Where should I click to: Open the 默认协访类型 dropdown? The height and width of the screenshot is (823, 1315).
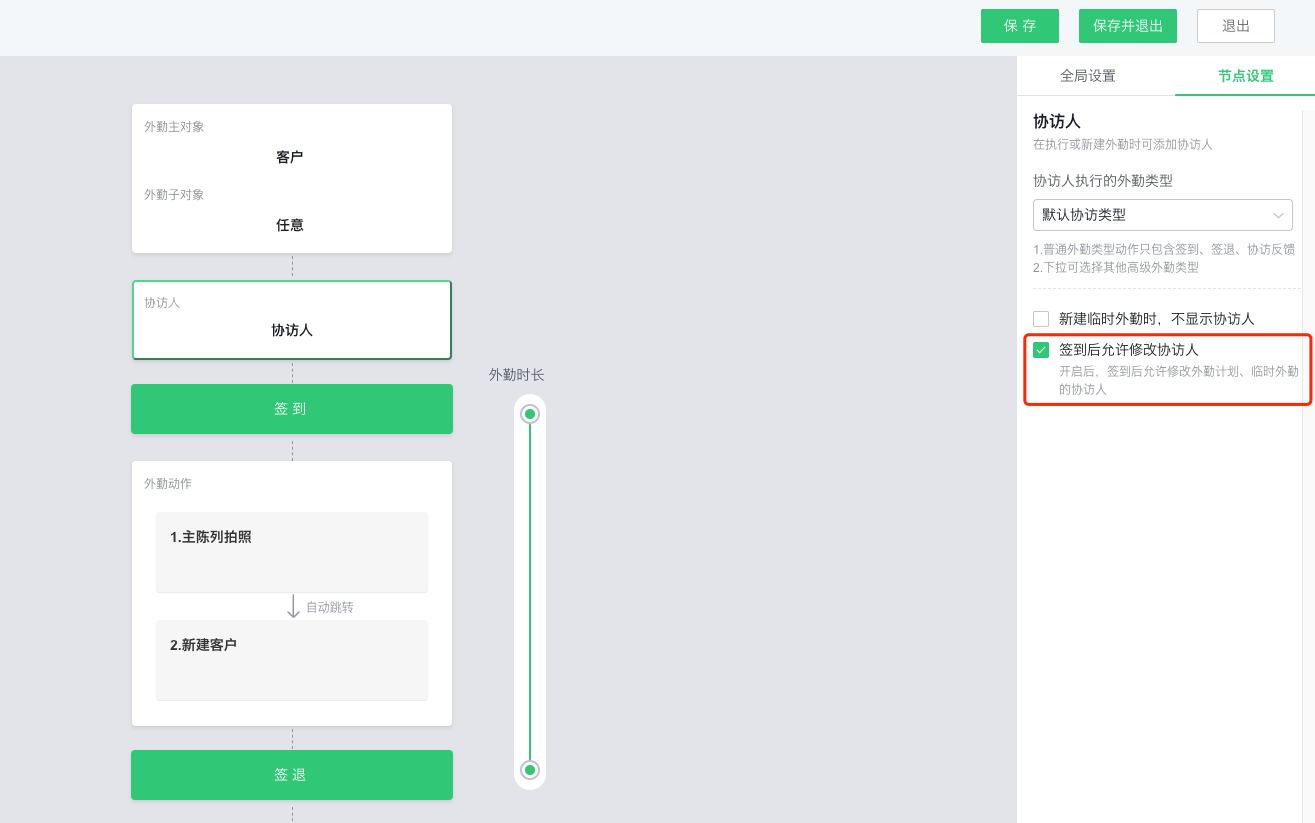click(1162, 215)
